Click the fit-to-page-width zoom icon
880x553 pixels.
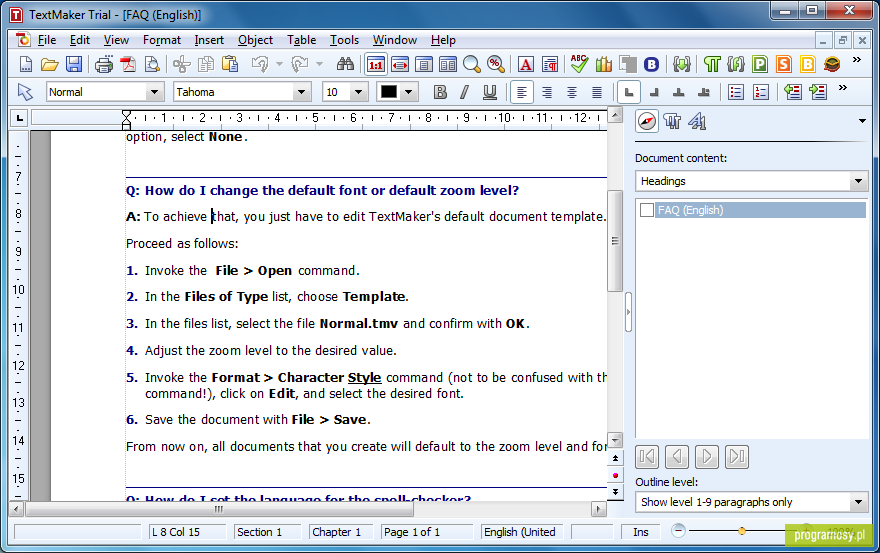coord(400,65)
